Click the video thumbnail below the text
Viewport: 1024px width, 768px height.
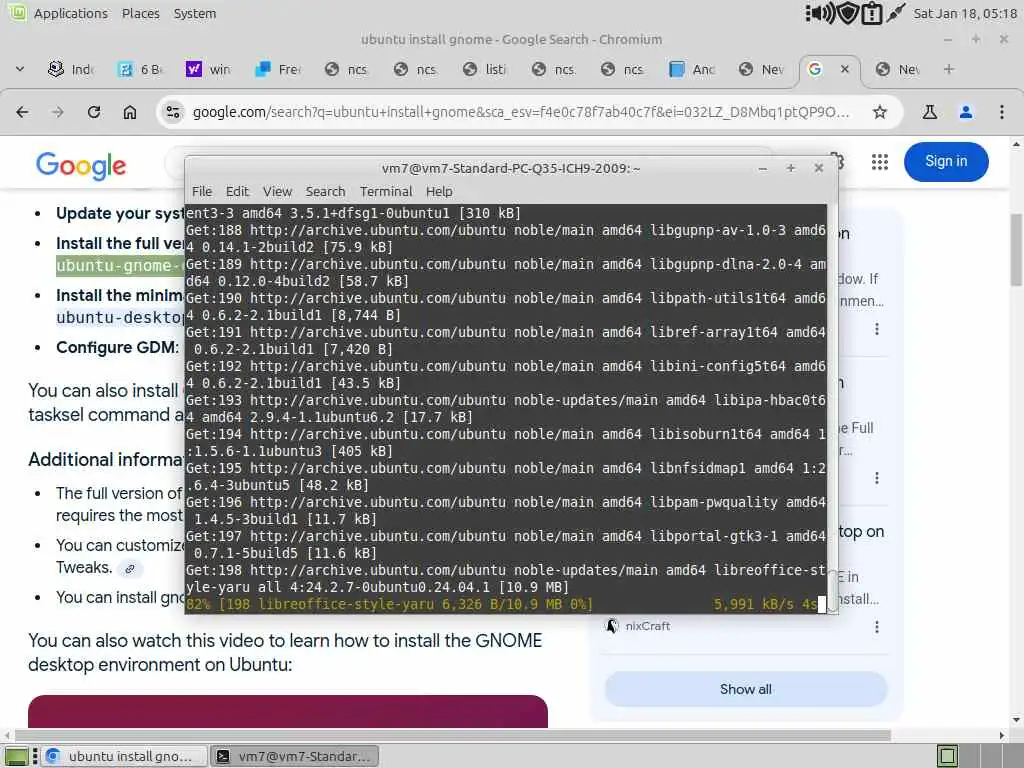point(288,711)
